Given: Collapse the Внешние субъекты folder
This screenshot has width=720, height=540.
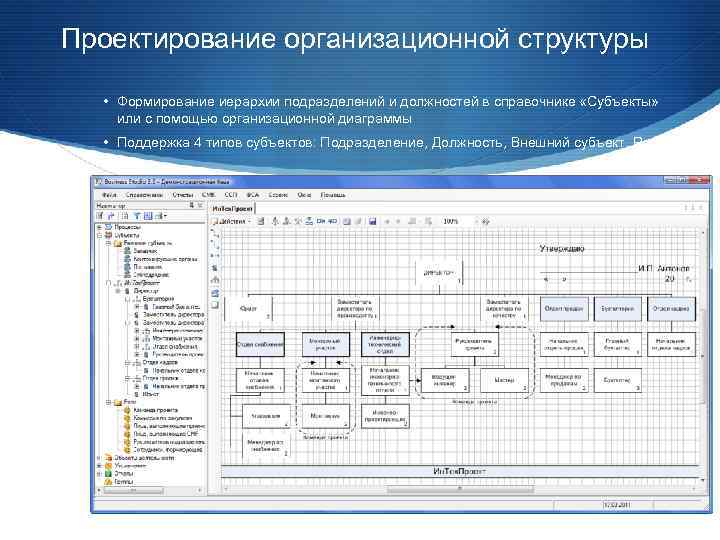Looking at the screenshot, I should coord(109,243).
